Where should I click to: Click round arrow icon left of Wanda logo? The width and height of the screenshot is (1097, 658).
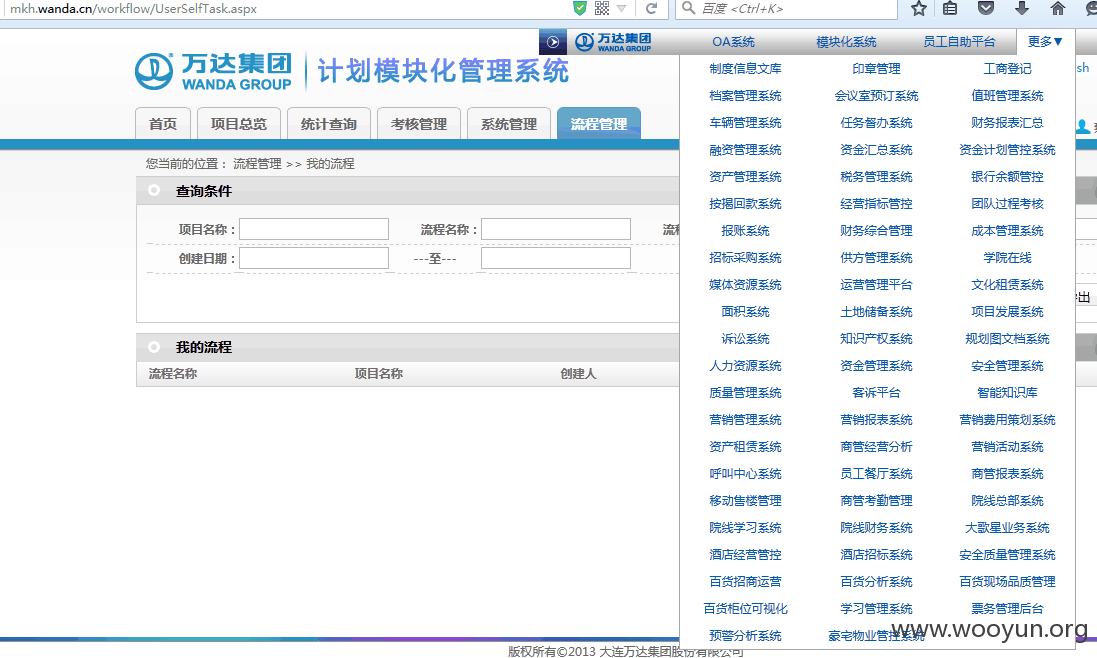click(553, 42)
